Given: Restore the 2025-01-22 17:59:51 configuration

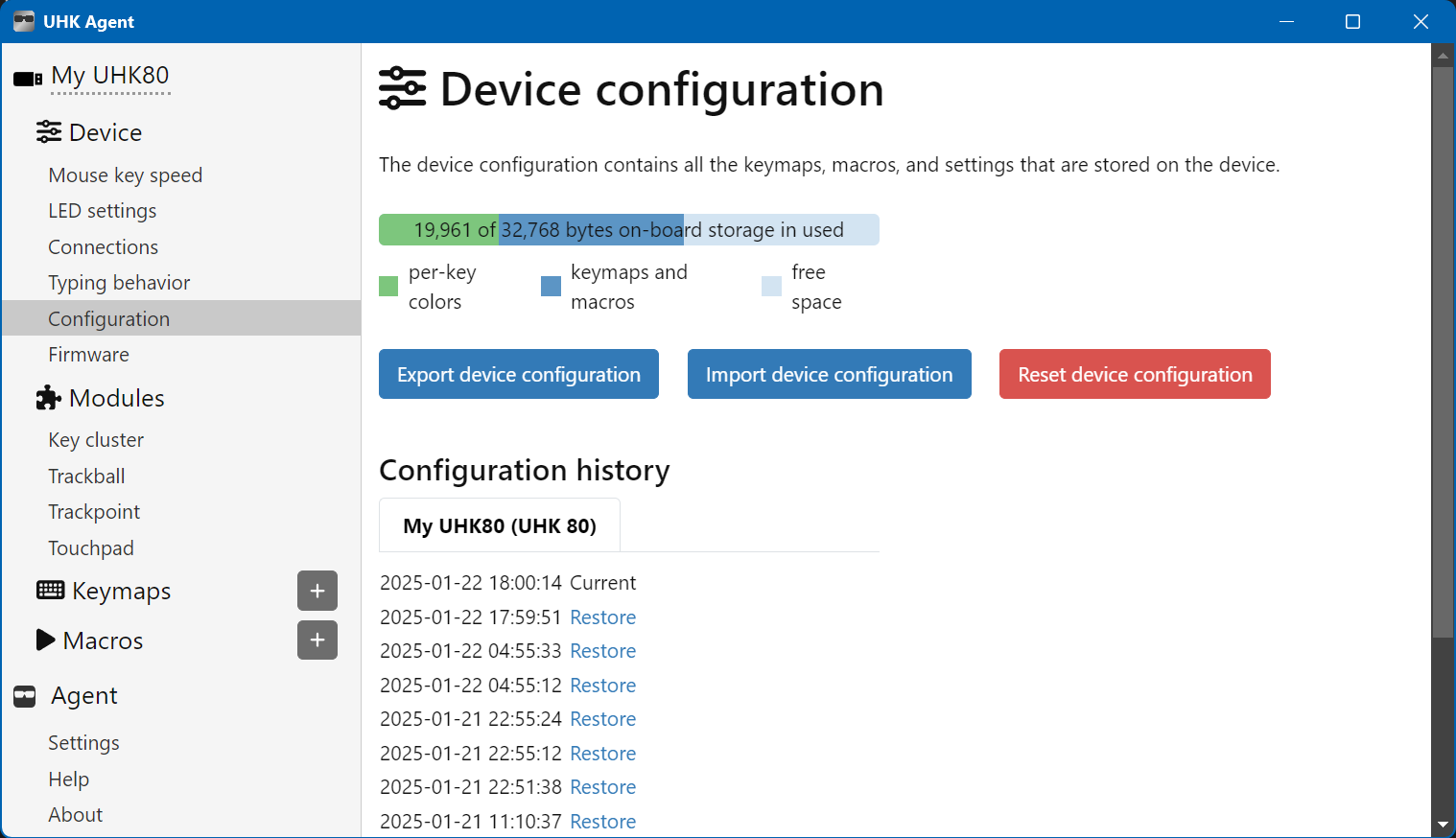Looking at the screenshot, I should point(602,617).
